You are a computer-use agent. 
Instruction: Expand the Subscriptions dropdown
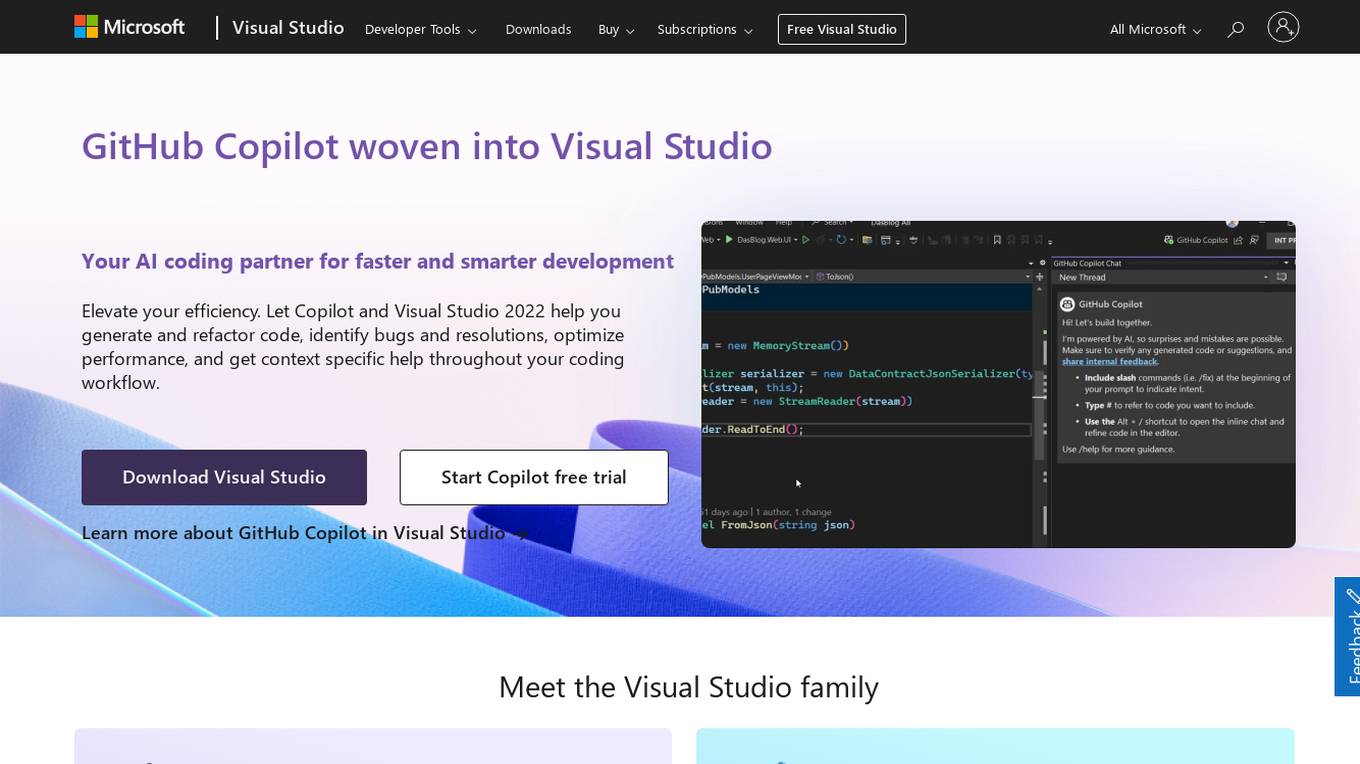pyautogui.click(x=704, y=29)
